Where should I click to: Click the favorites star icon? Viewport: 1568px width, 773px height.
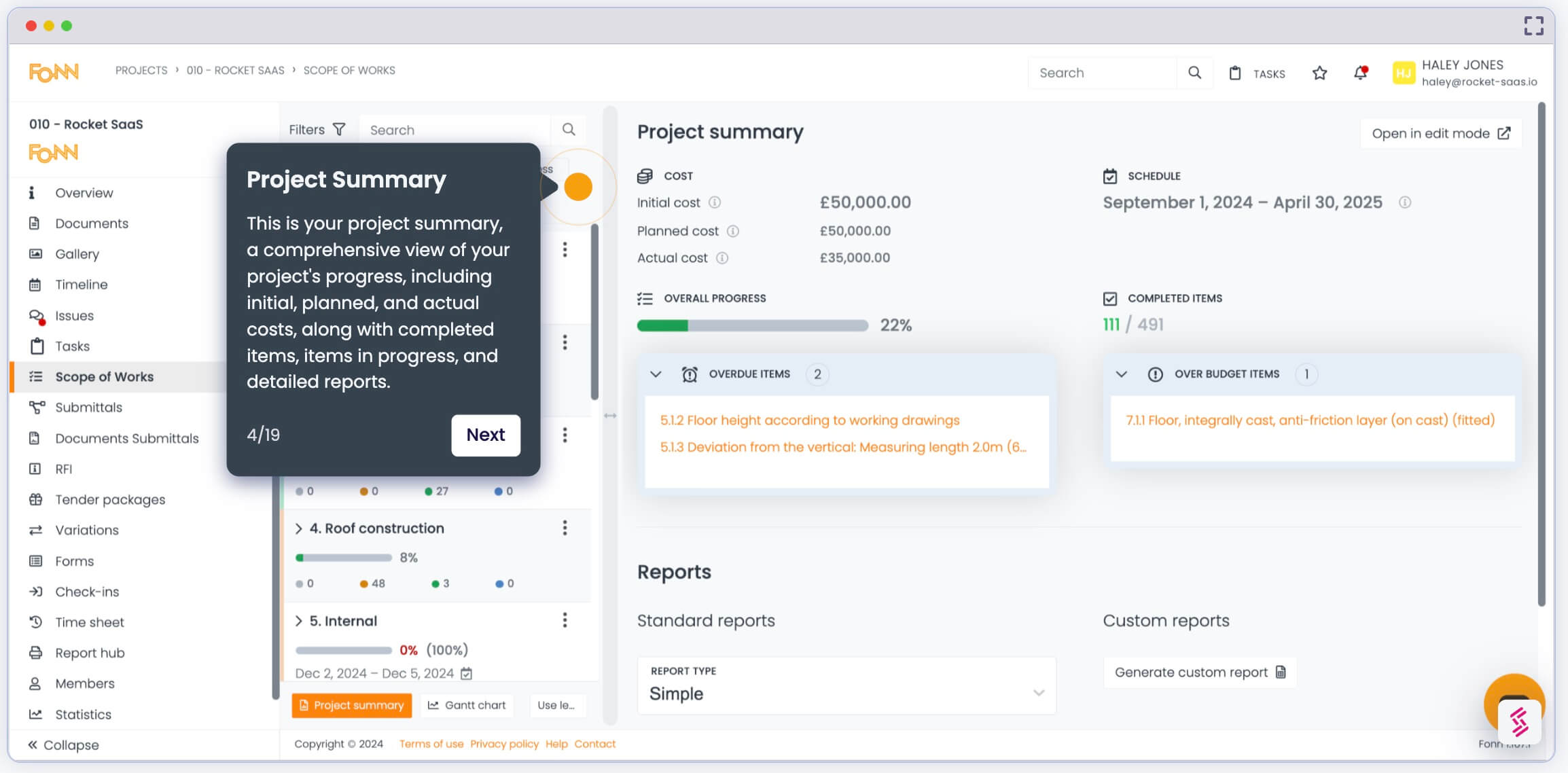click(x=1319, y=73)
